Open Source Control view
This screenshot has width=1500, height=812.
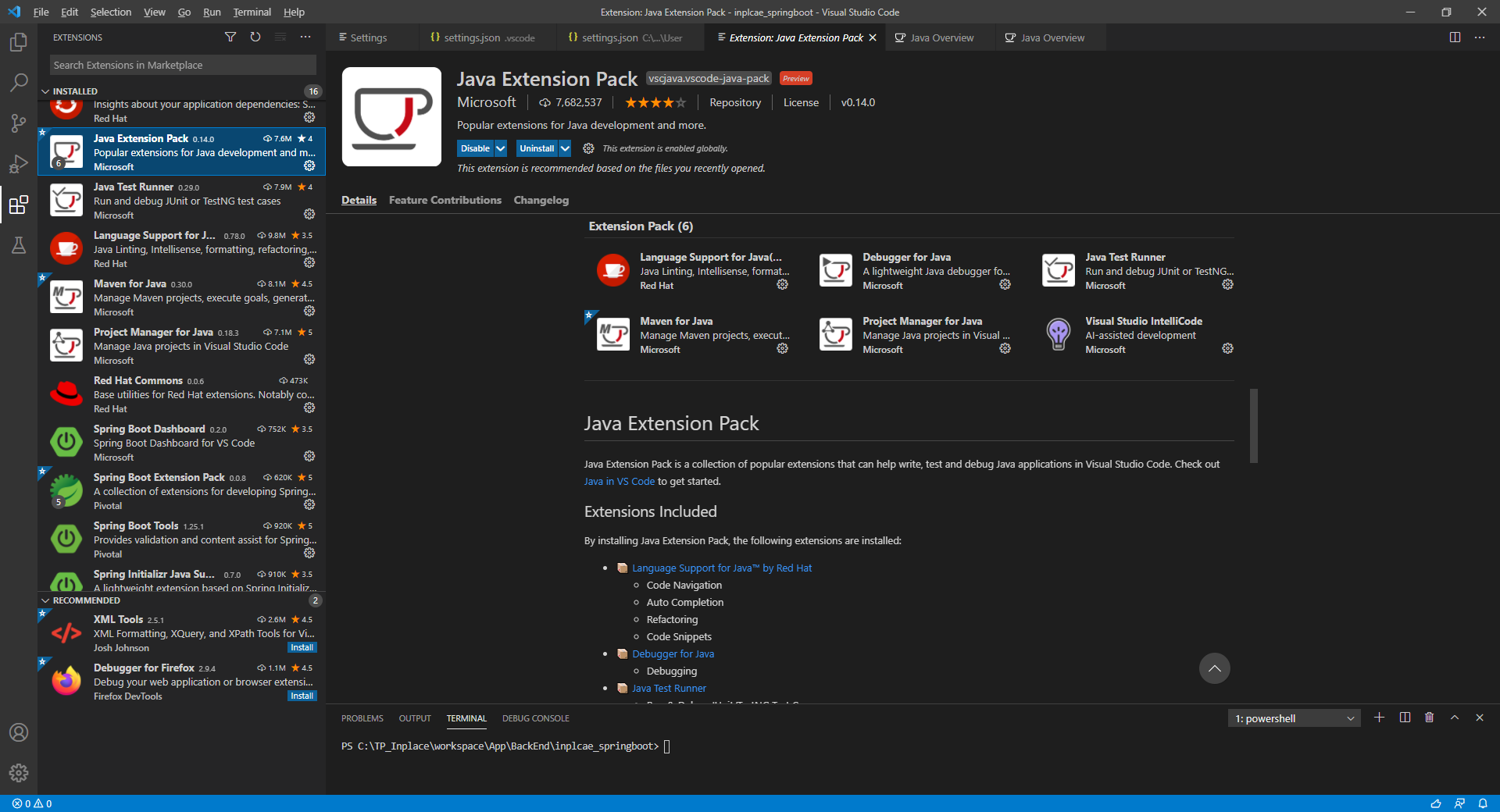[19, 123]
